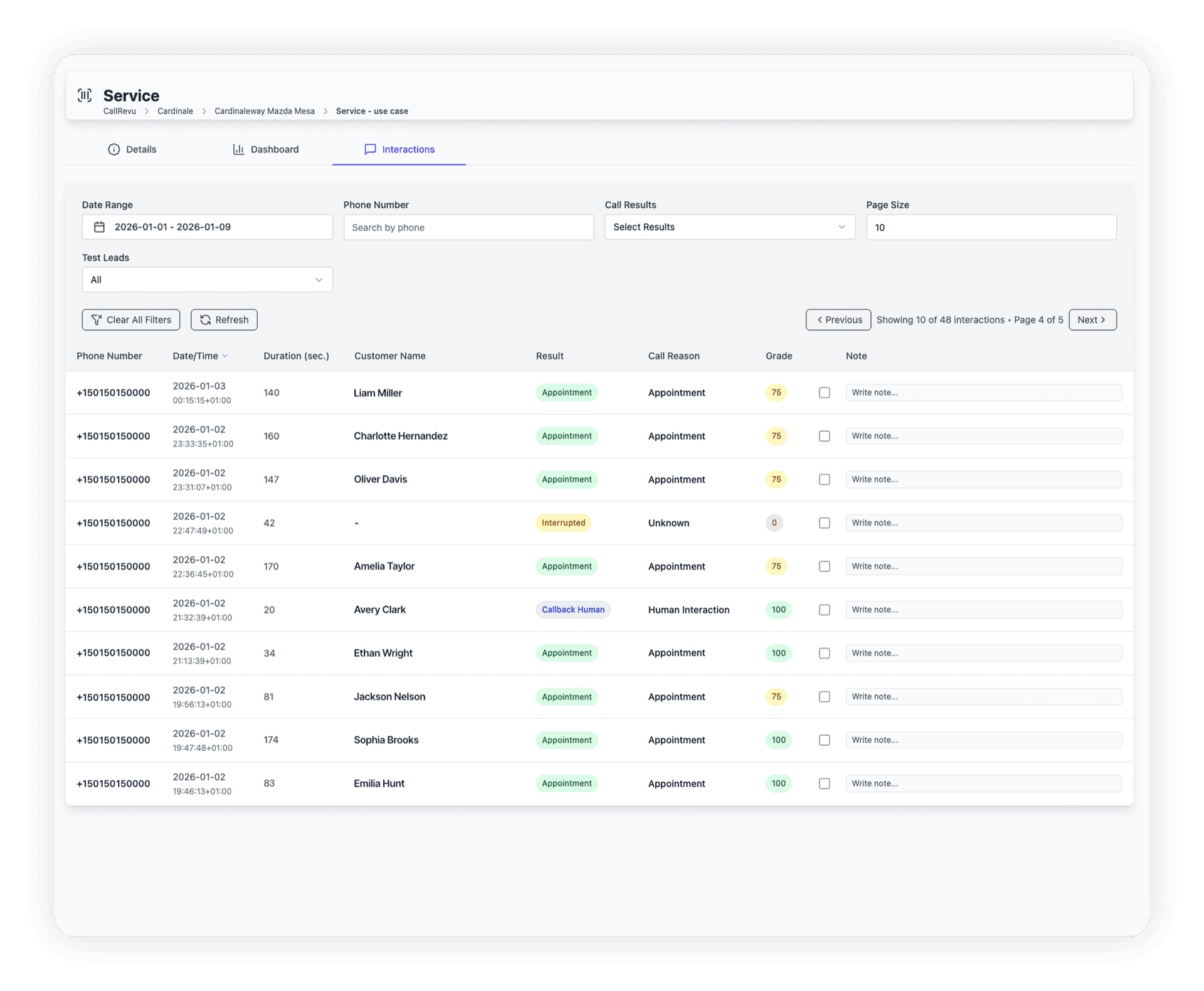1204x991 pixels.
Task: Click the funnel icon on Clear All Filters
Action: [x=97, y=320]
